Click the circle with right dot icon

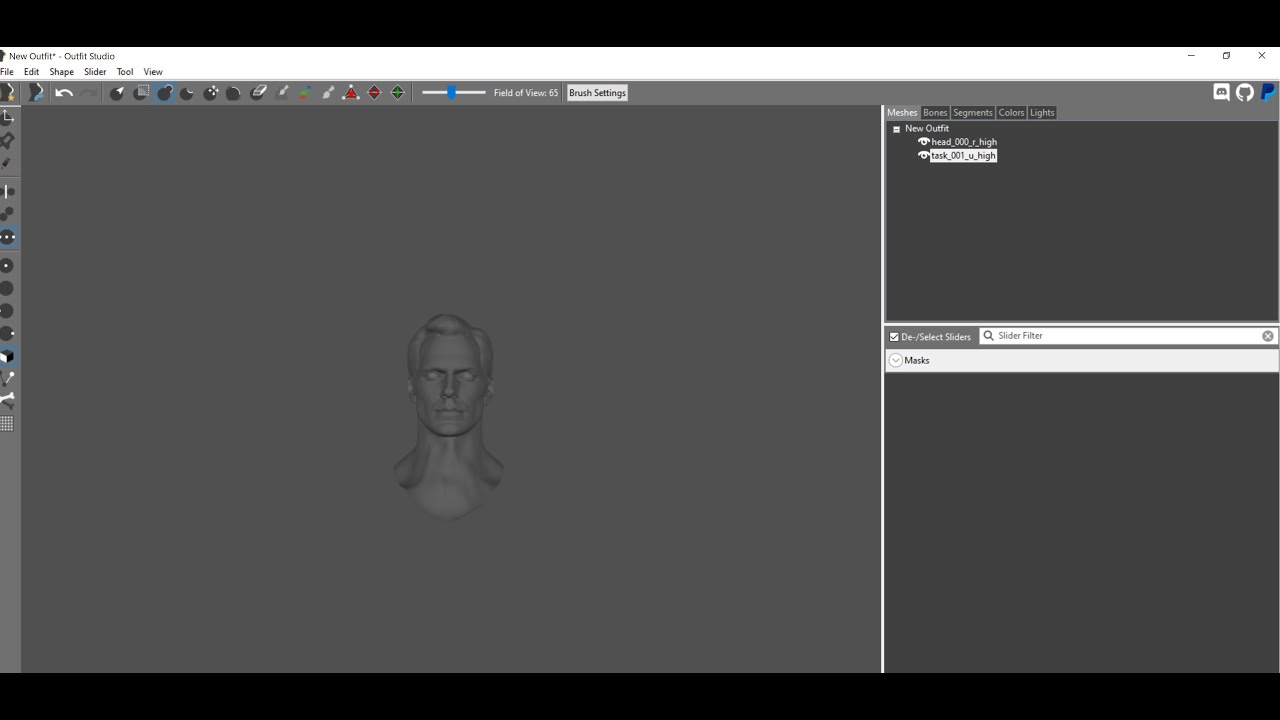pyautogui.click(x=7, y=334)
